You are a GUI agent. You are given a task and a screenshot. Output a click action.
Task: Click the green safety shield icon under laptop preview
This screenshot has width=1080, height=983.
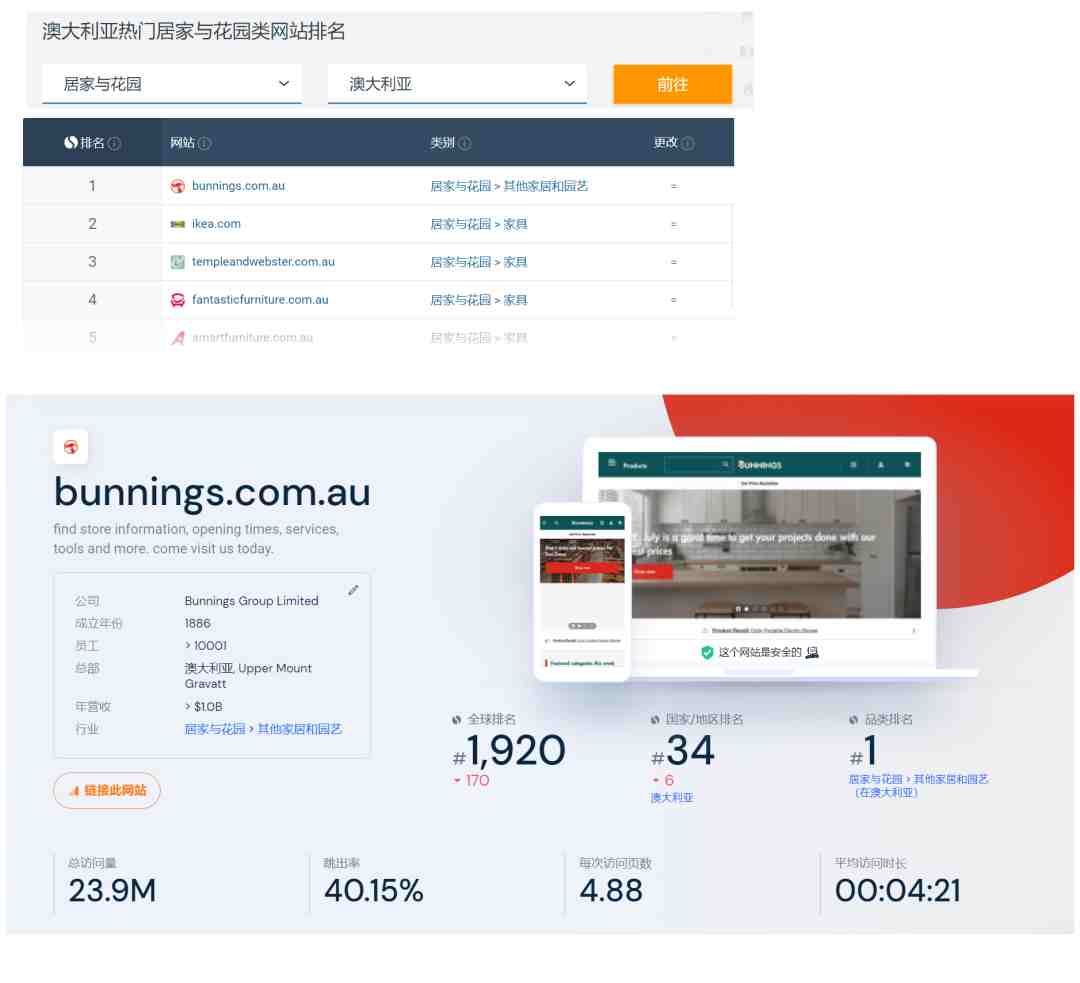(x=707, y=652)
